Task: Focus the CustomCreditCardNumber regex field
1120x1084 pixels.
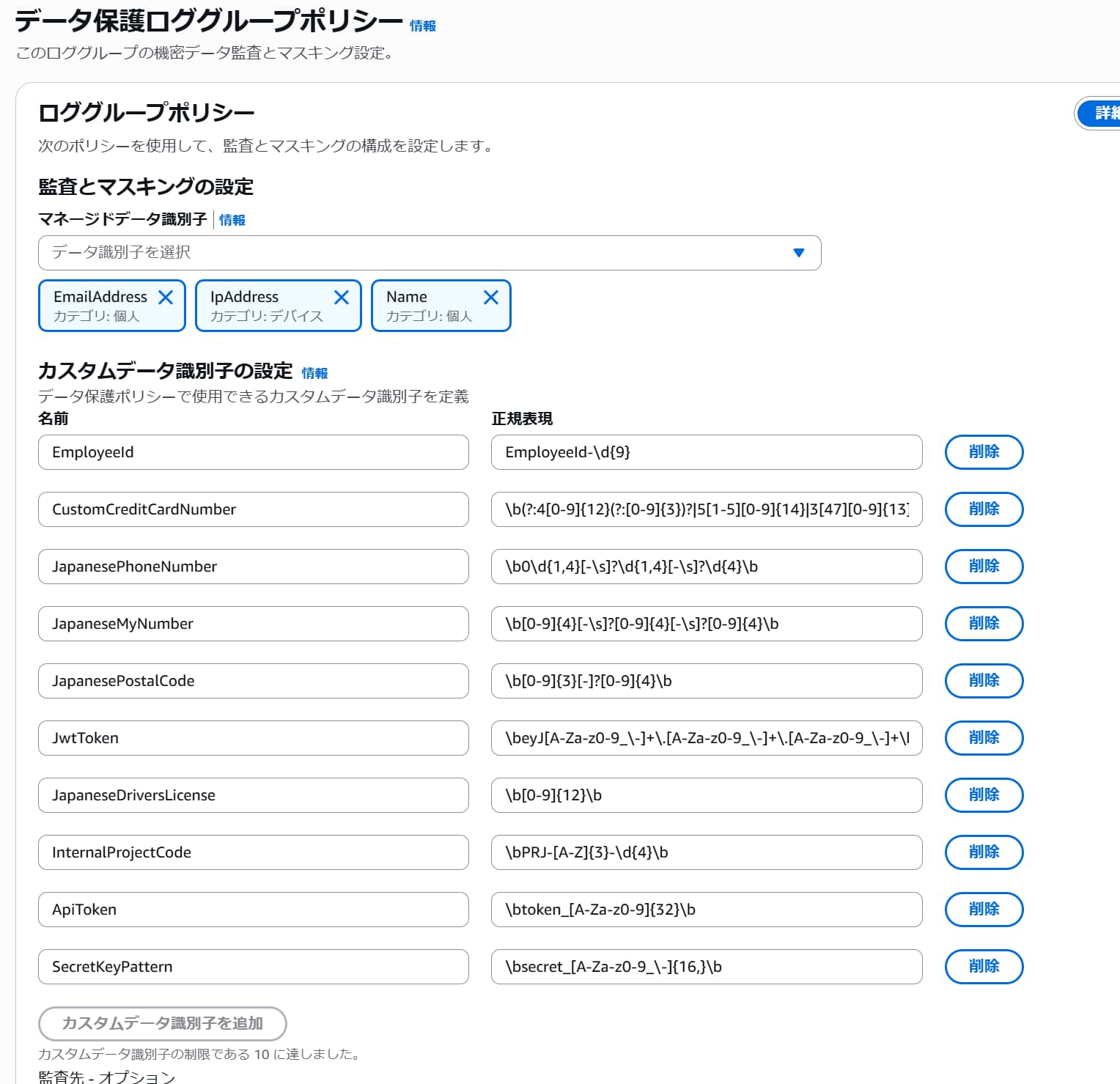Action: click(x=707, y=509)
